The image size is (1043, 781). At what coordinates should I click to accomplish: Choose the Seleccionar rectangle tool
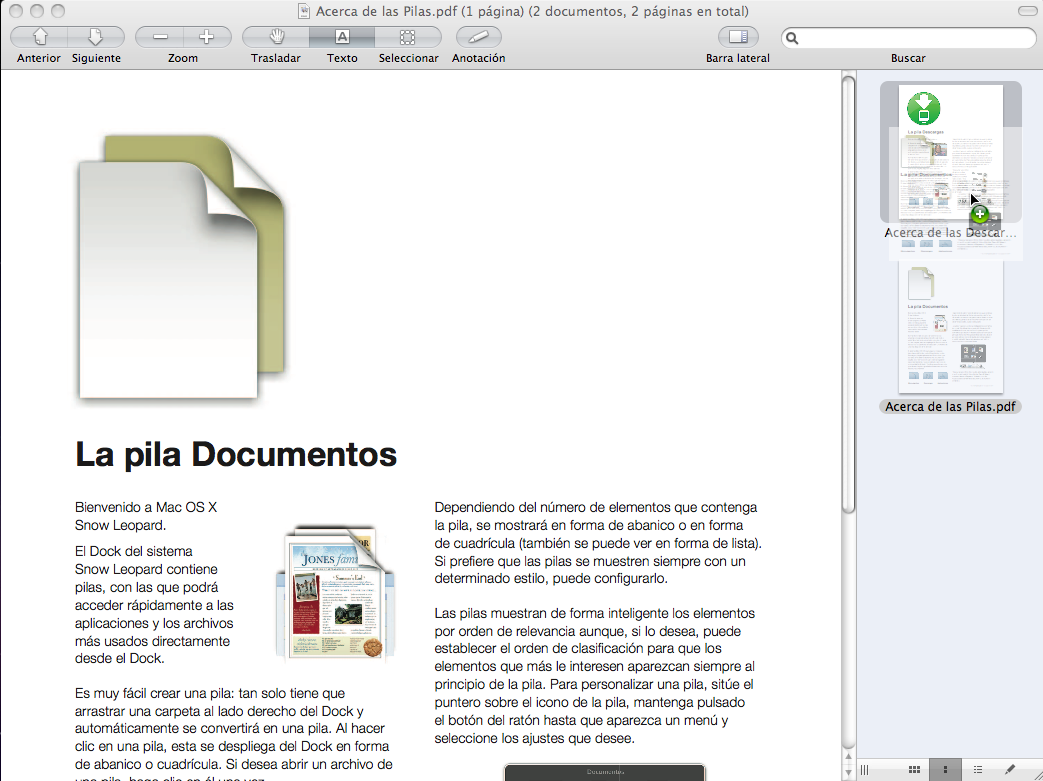click(408, 37)
